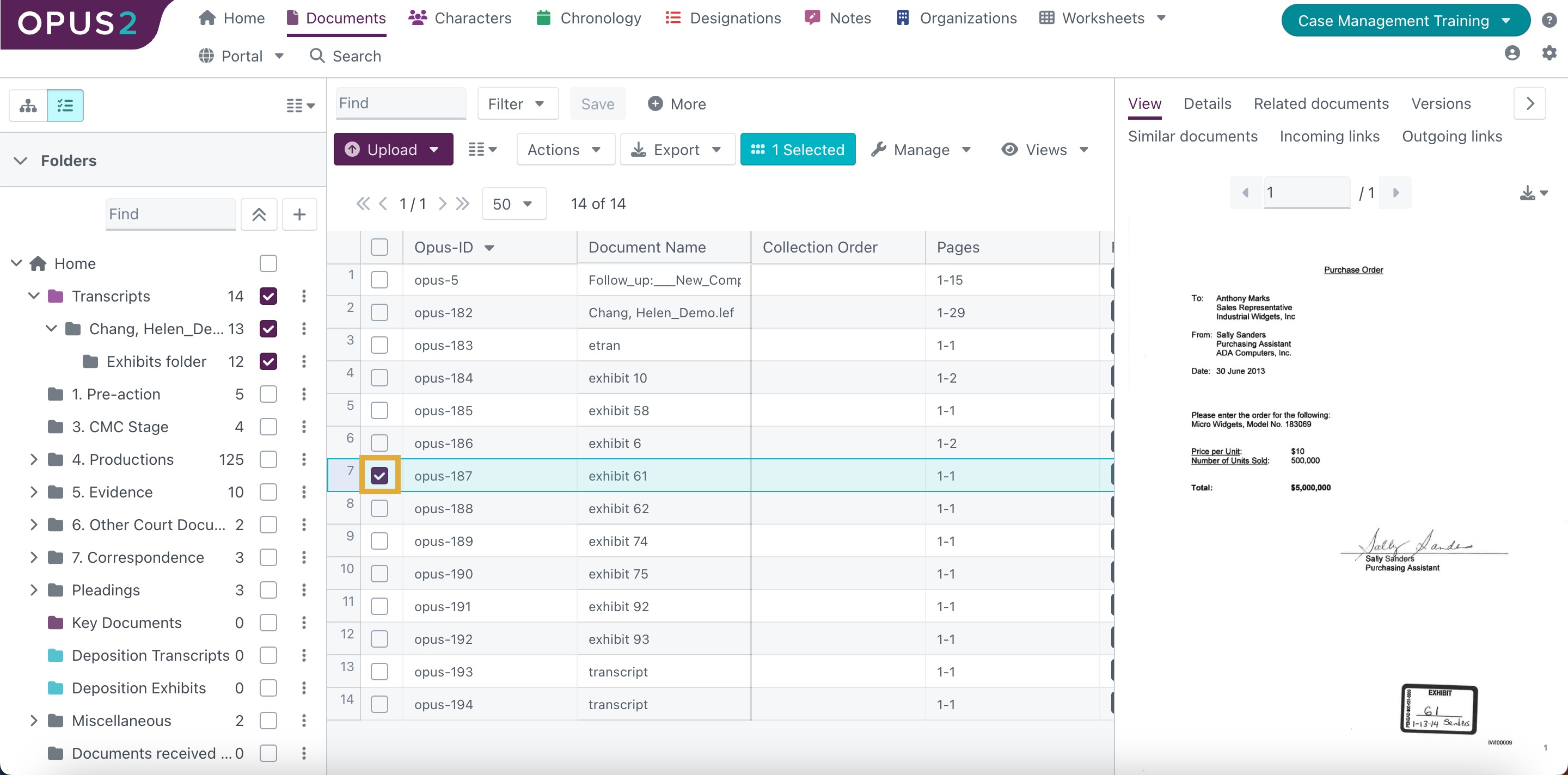
Task: Collapse all folders with double-chevron icon
Action: point(259,214)
